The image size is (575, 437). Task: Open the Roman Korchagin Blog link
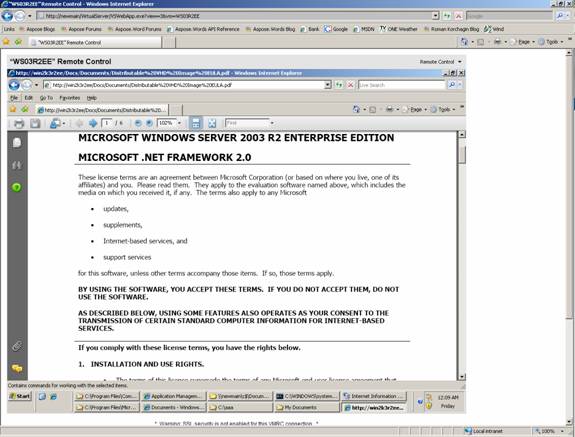click(451, 29)
